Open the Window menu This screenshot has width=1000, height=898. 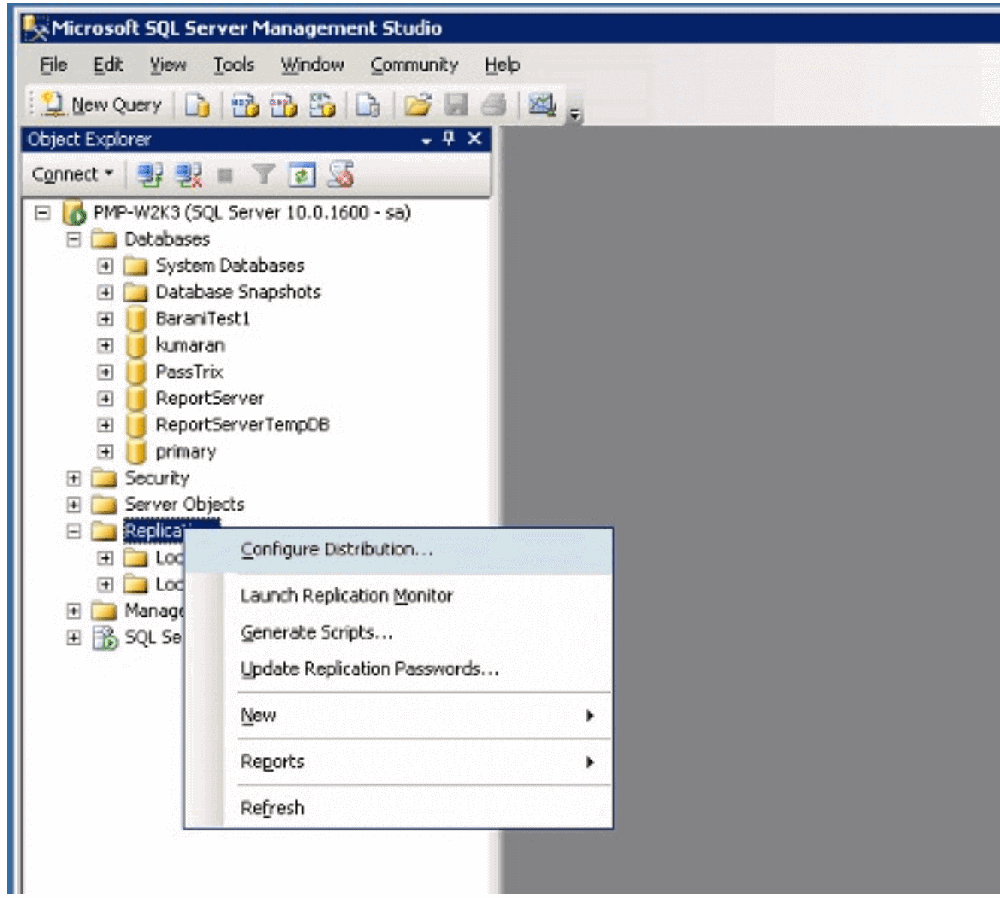(x=312, y=65)
